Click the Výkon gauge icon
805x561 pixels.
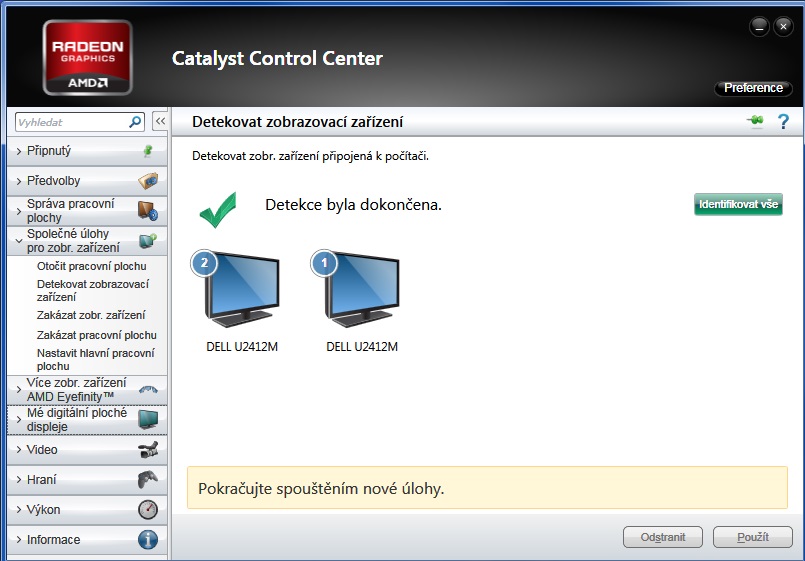[148, 510]
